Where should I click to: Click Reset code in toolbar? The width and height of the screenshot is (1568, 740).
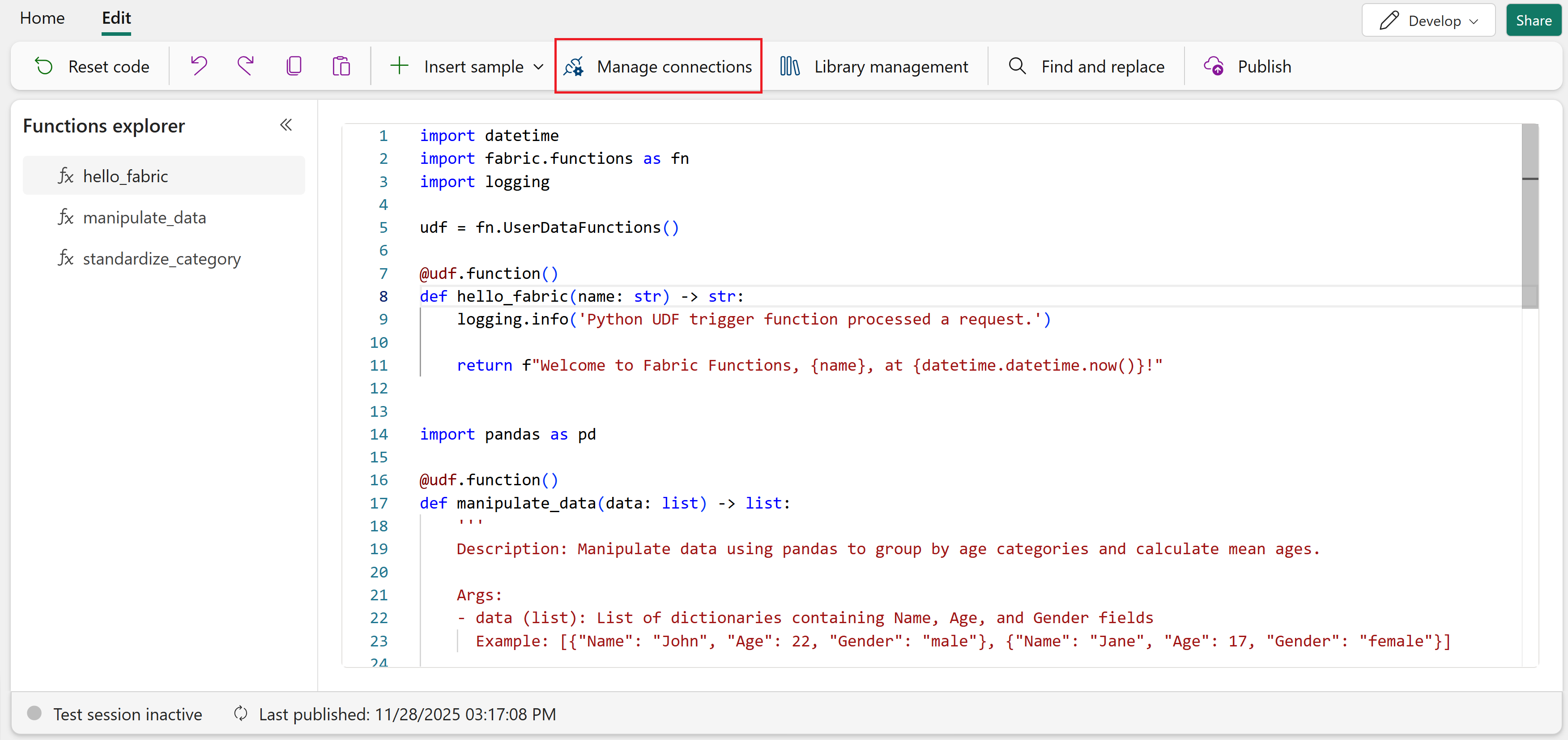tap(93, 66)
